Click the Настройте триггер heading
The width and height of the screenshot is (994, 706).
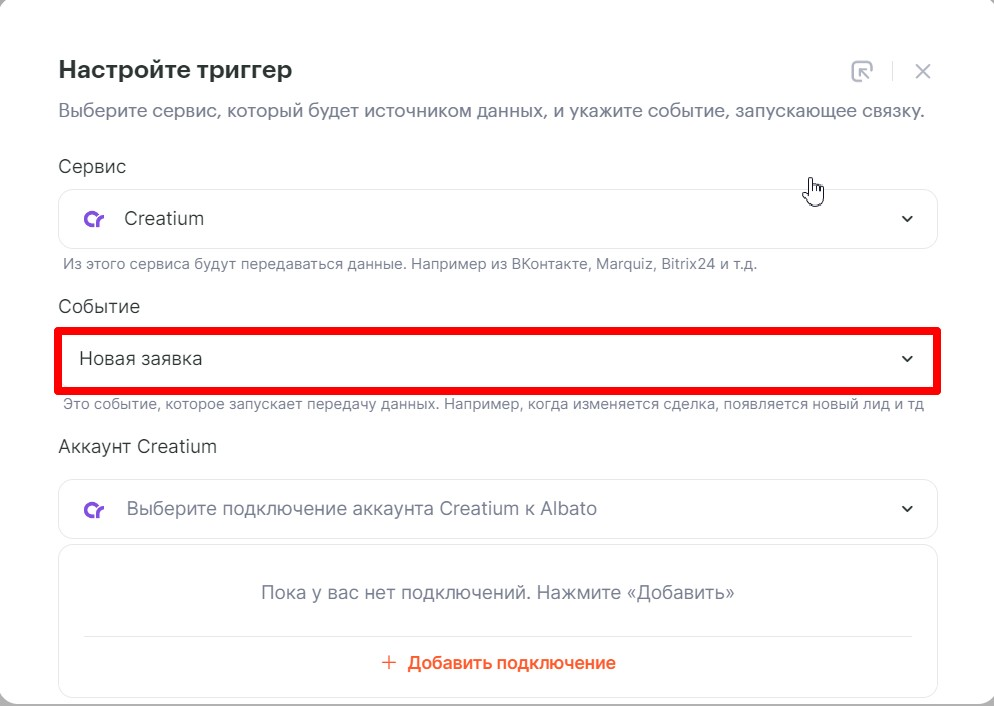pos(175,70)
